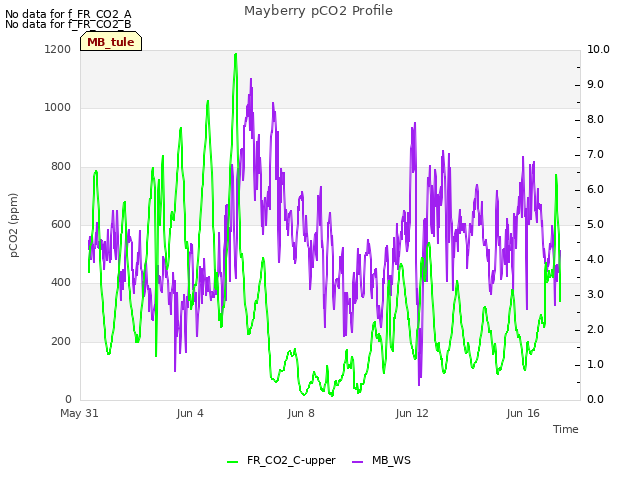Click the Jun 16 date tick label
The height and width of the screenshot is (480, 640).
[x=523, y=413]
